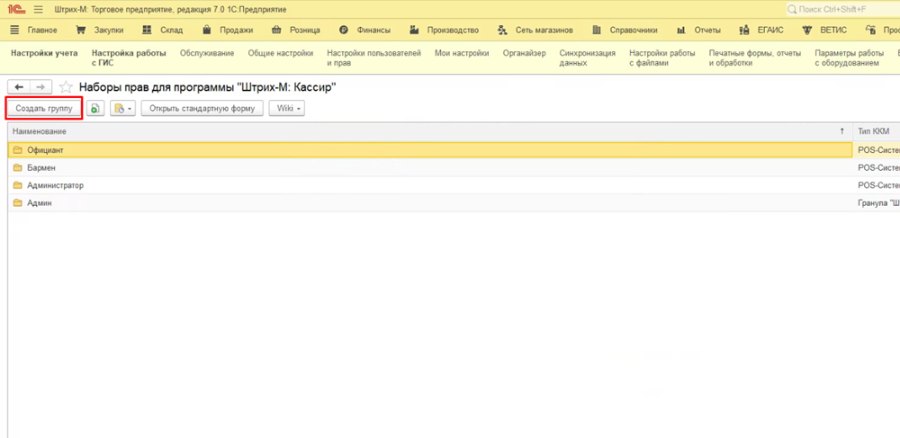
Task: Switch to the Финансы section
Action: pyautogui.click(x=365, y=30)
